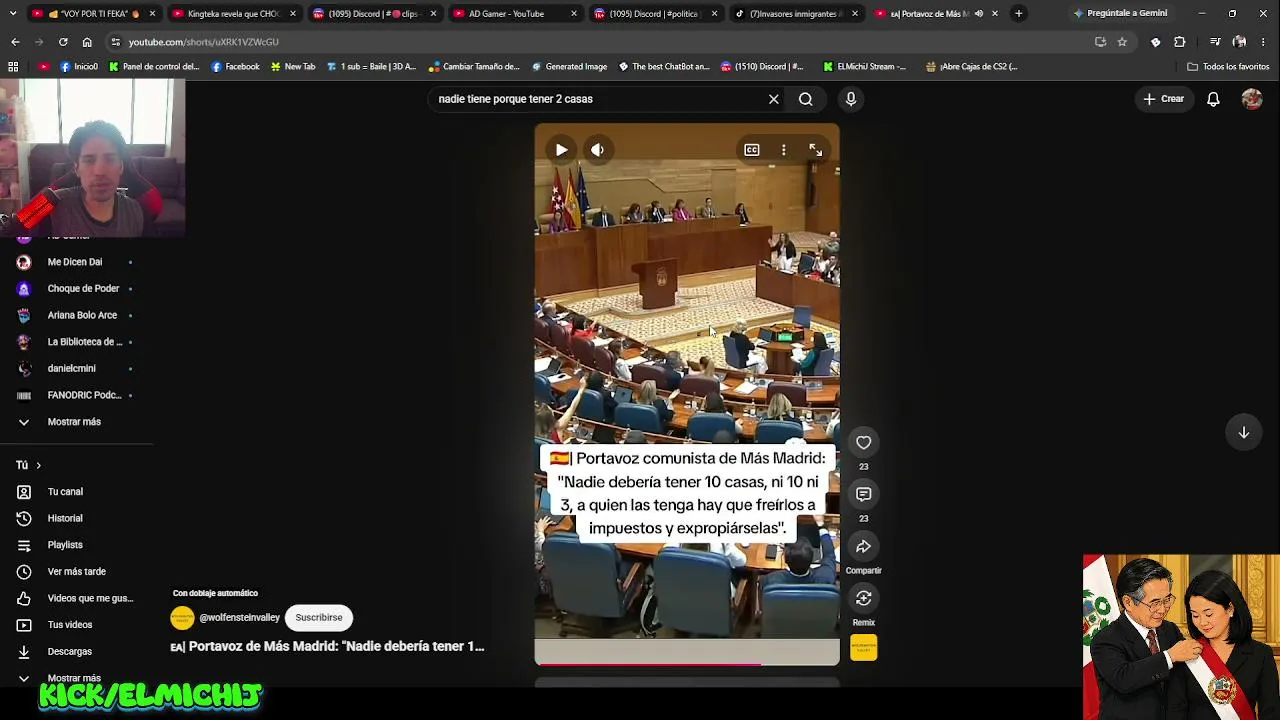This screenshot has width=1280, height=720.
Task: Bookmark this page with the star
Action: click(1122, 42)
